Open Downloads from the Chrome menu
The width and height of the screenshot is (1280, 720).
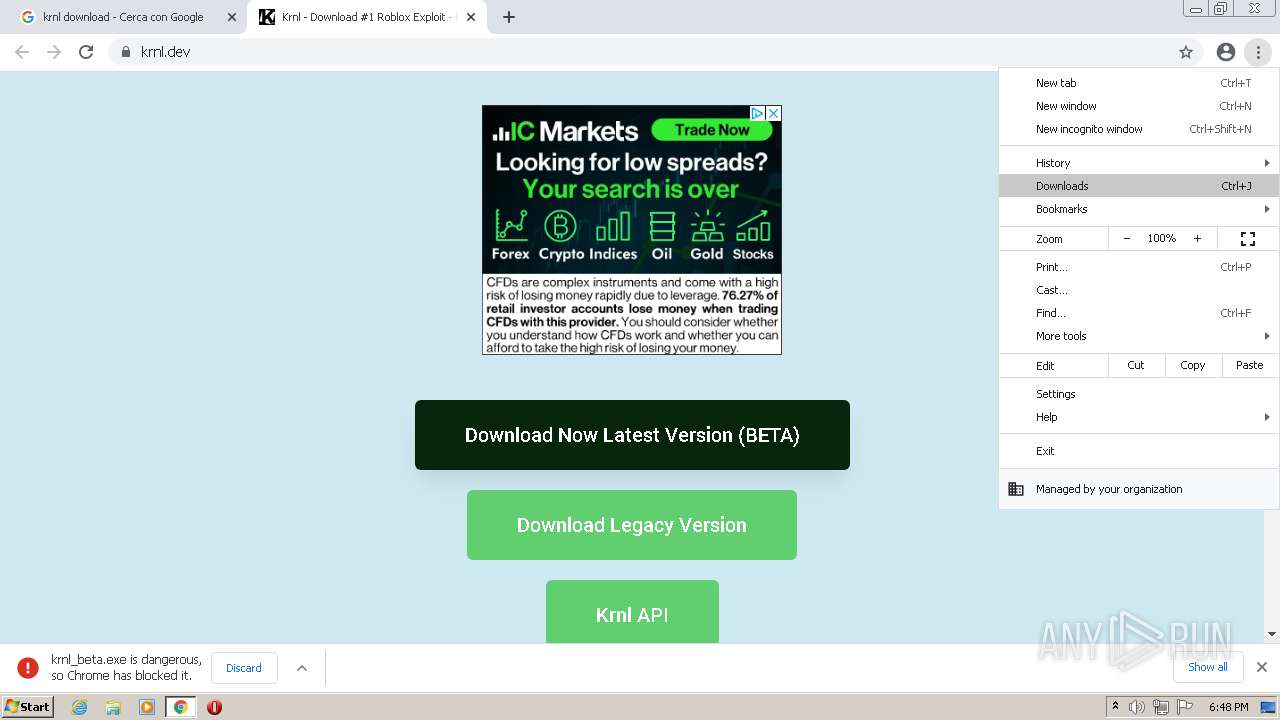(1139, 186)
